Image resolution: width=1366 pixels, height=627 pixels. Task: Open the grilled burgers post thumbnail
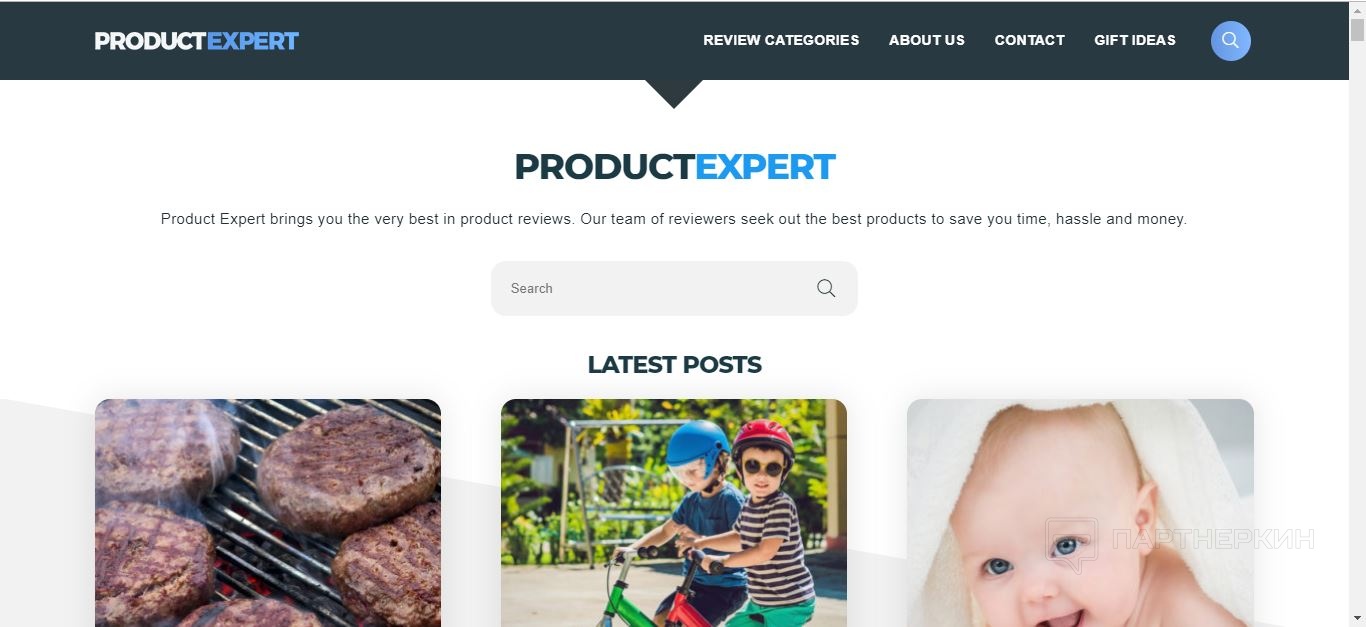tap(268, 513)
